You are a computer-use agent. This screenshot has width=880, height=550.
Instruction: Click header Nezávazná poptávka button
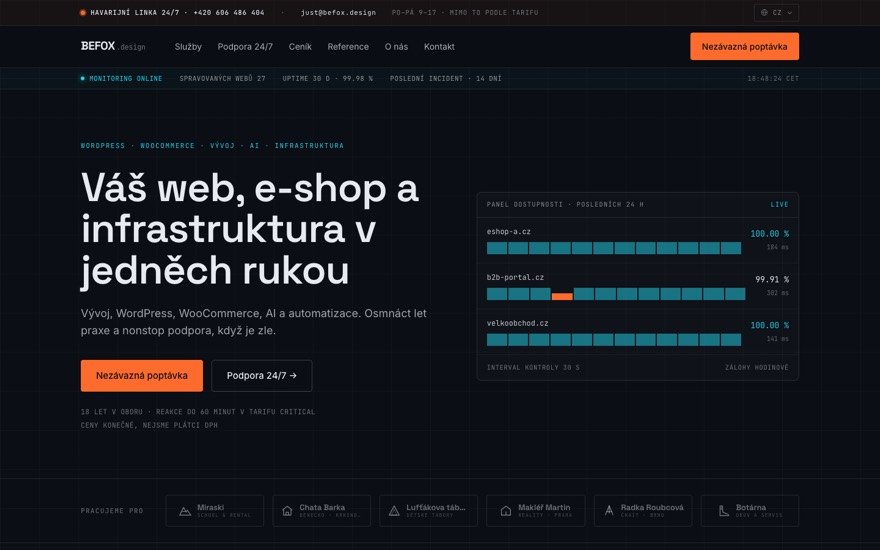744,47
